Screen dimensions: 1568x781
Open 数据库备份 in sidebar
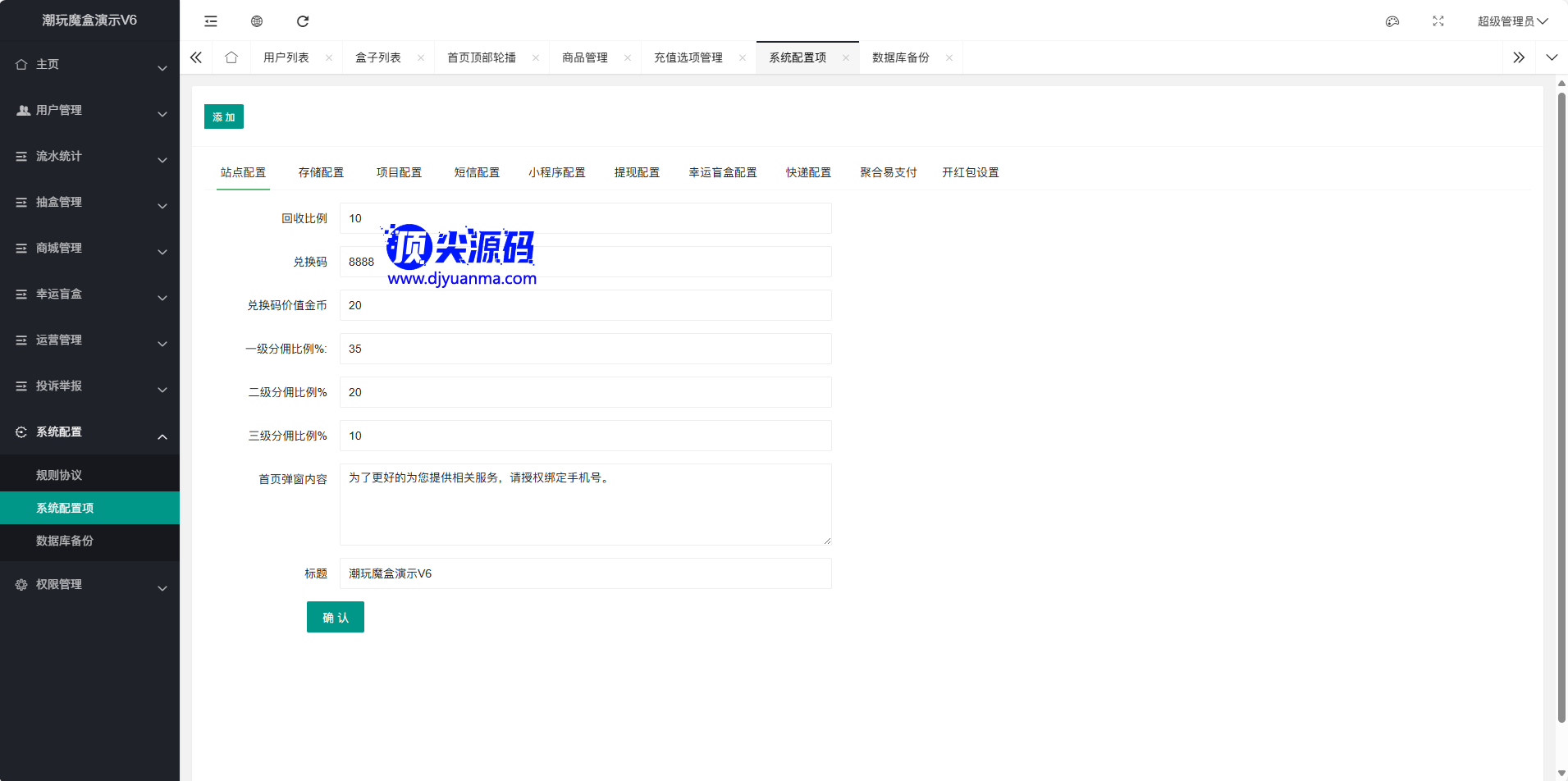[65, 541]
